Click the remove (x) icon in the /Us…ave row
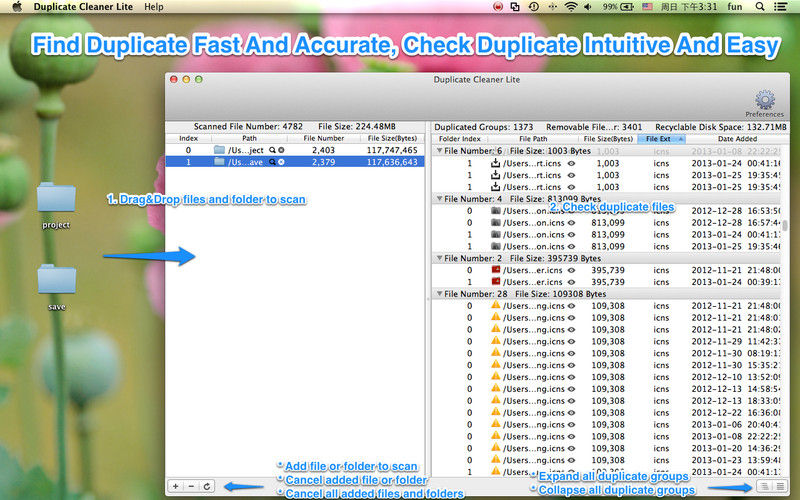This screenshot has height=500, width=800. pyautogui.click(x=281, y=162)
